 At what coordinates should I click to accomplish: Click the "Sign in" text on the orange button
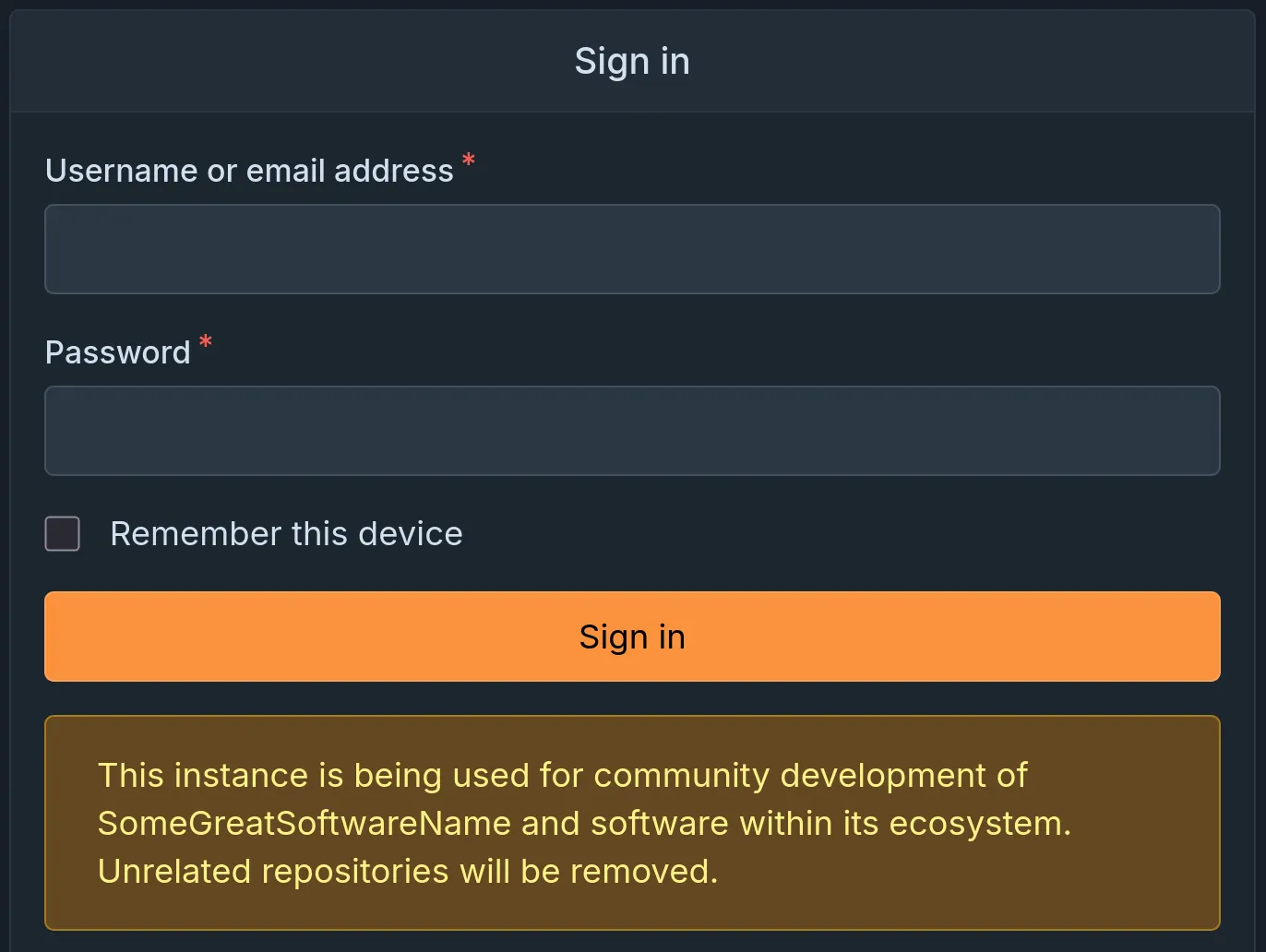(632, 637)
